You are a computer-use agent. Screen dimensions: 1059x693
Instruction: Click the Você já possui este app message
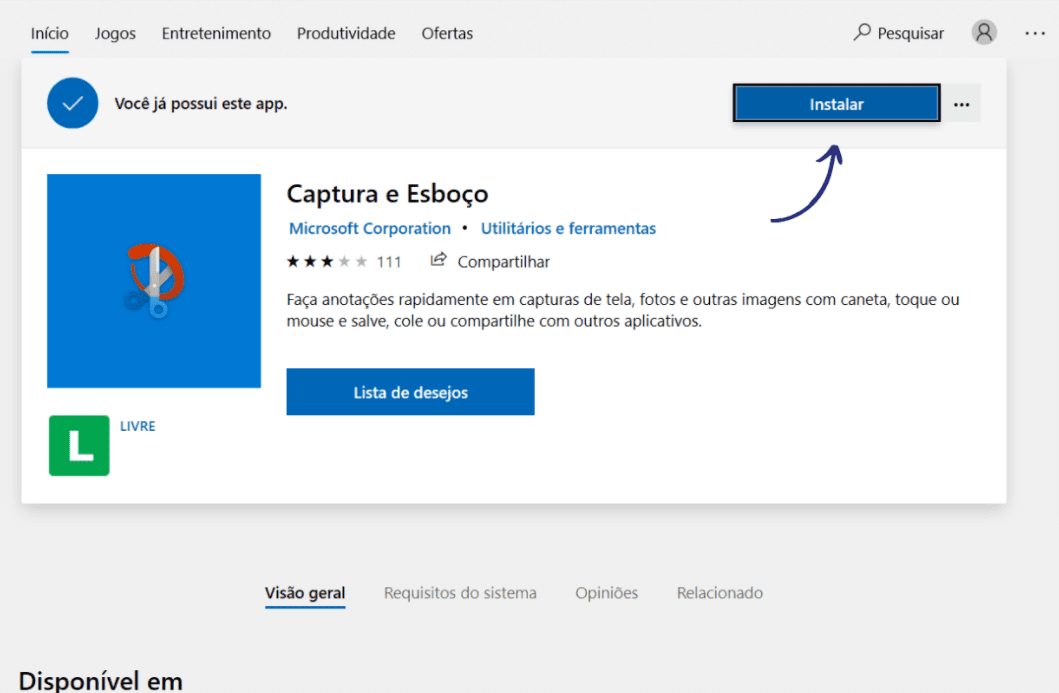201,103
